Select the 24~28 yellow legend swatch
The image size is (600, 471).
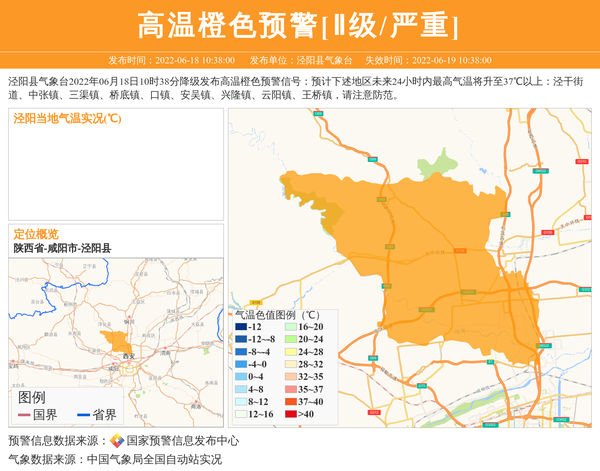point(290,352)
